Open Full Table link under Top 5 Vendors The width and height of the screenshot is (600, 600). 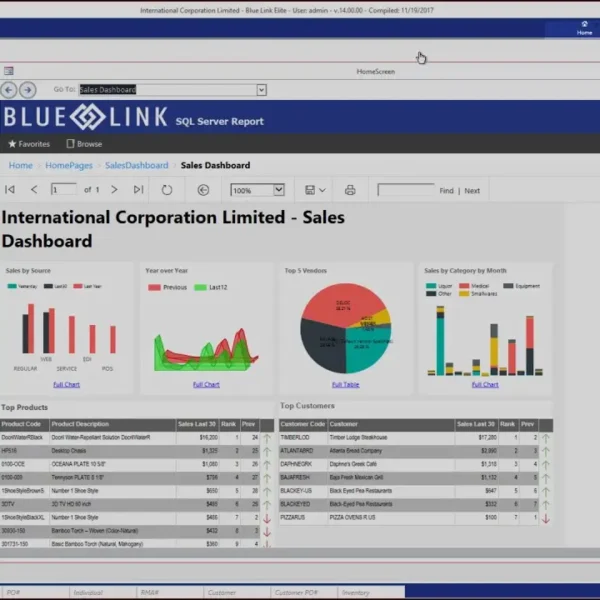click(x=345, y=384)
